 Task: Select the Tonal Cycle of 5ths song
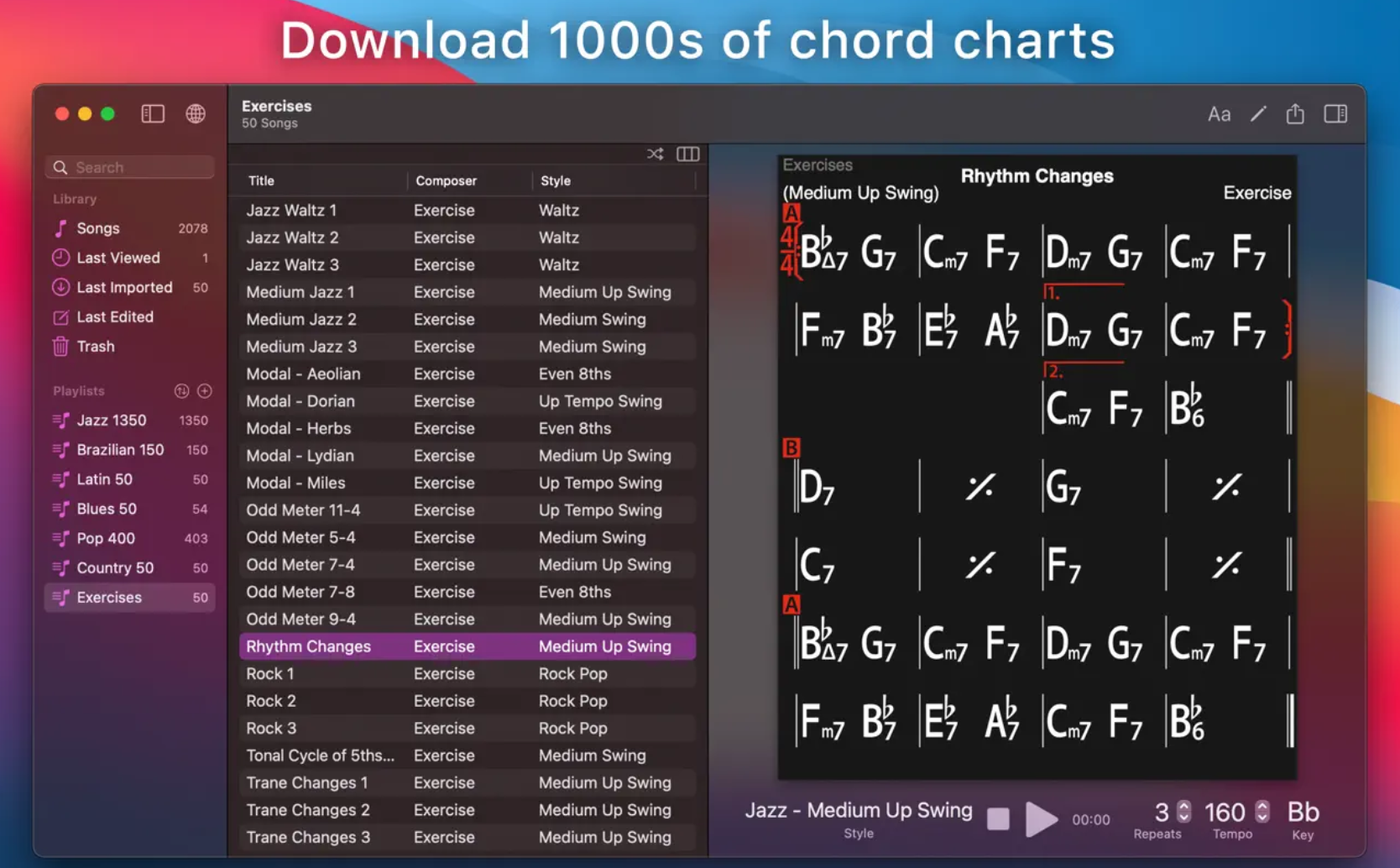[x=468, y=756]
